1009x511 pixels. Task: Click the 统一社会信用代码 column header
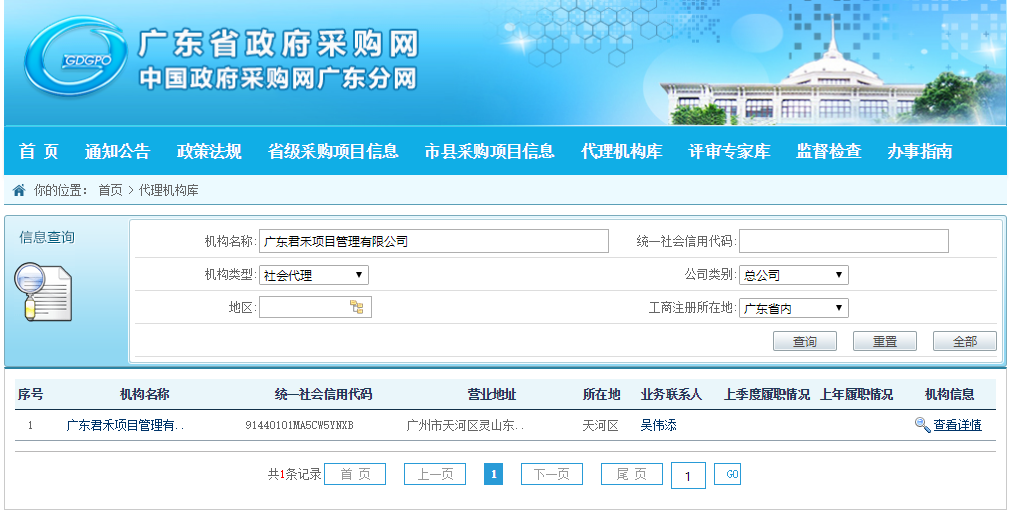click(324, 394)
